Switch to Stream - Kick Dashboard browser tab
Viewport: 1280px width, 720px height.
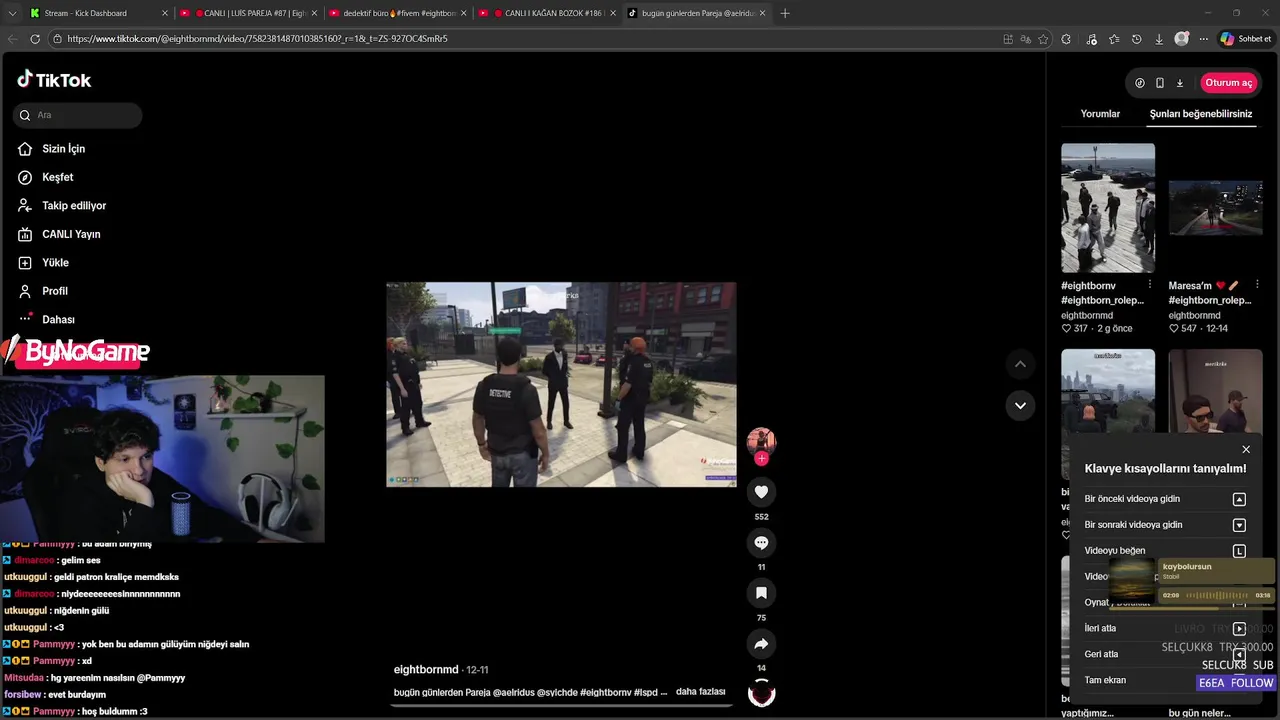click(96, 13)
